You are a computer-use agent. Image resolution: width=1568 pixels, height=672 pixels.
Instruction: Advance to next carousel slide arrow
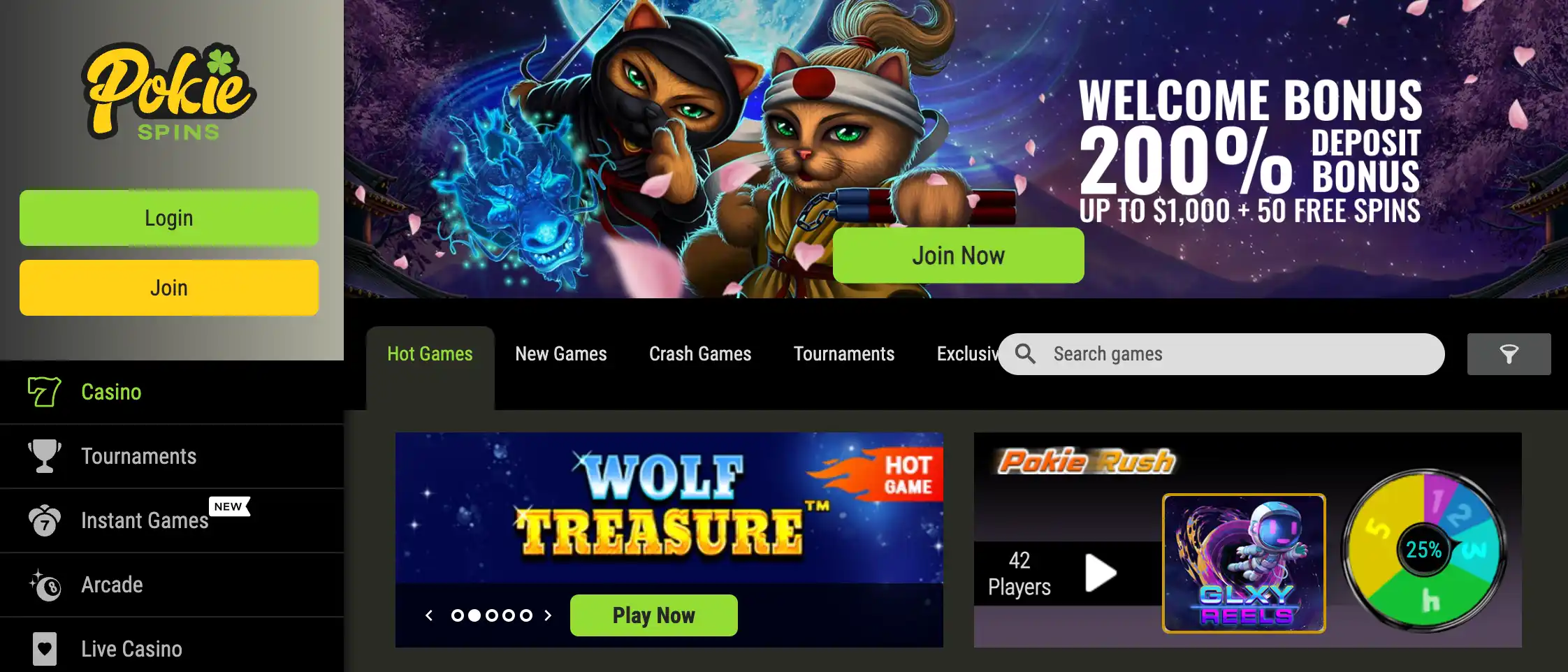tap(548, 615)
